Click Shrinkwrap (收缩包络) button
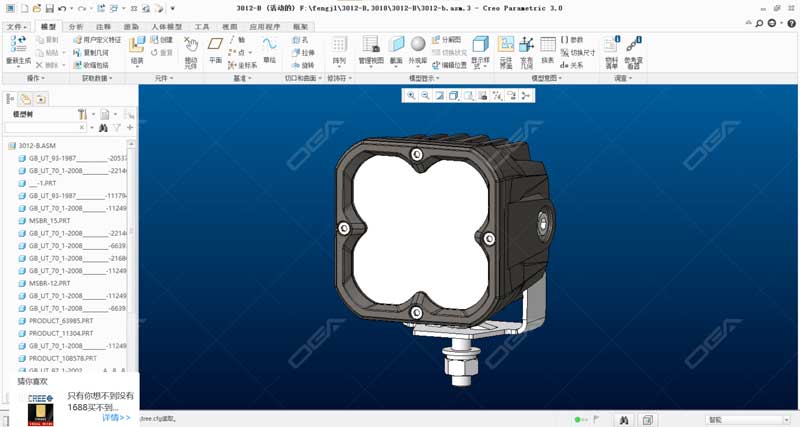The width and height of the screenshot is (800, 427). [x=91, y=65]
